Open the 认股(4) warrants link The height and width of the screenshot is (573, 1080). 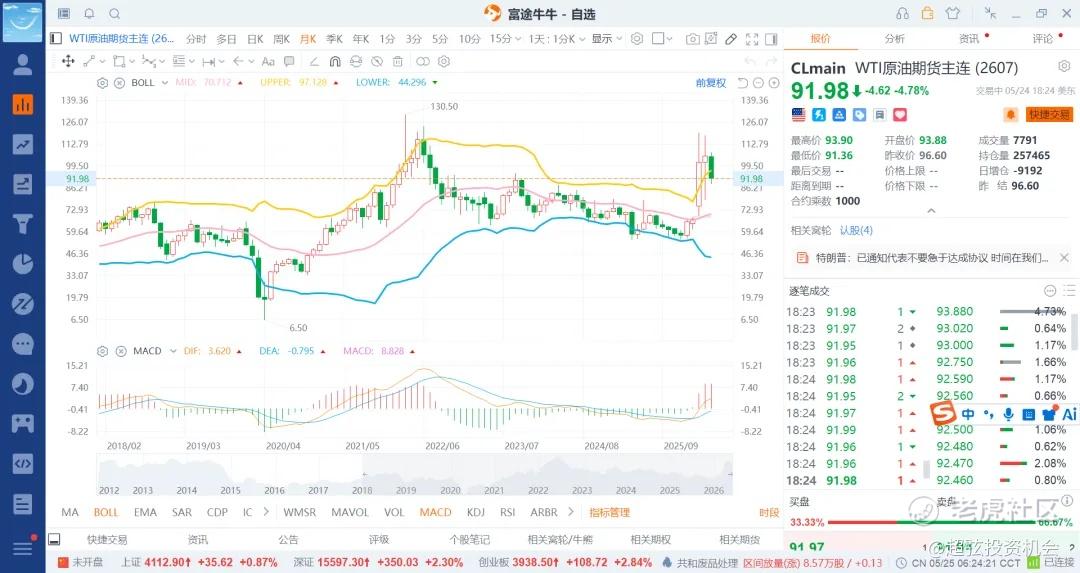(856, 230)
